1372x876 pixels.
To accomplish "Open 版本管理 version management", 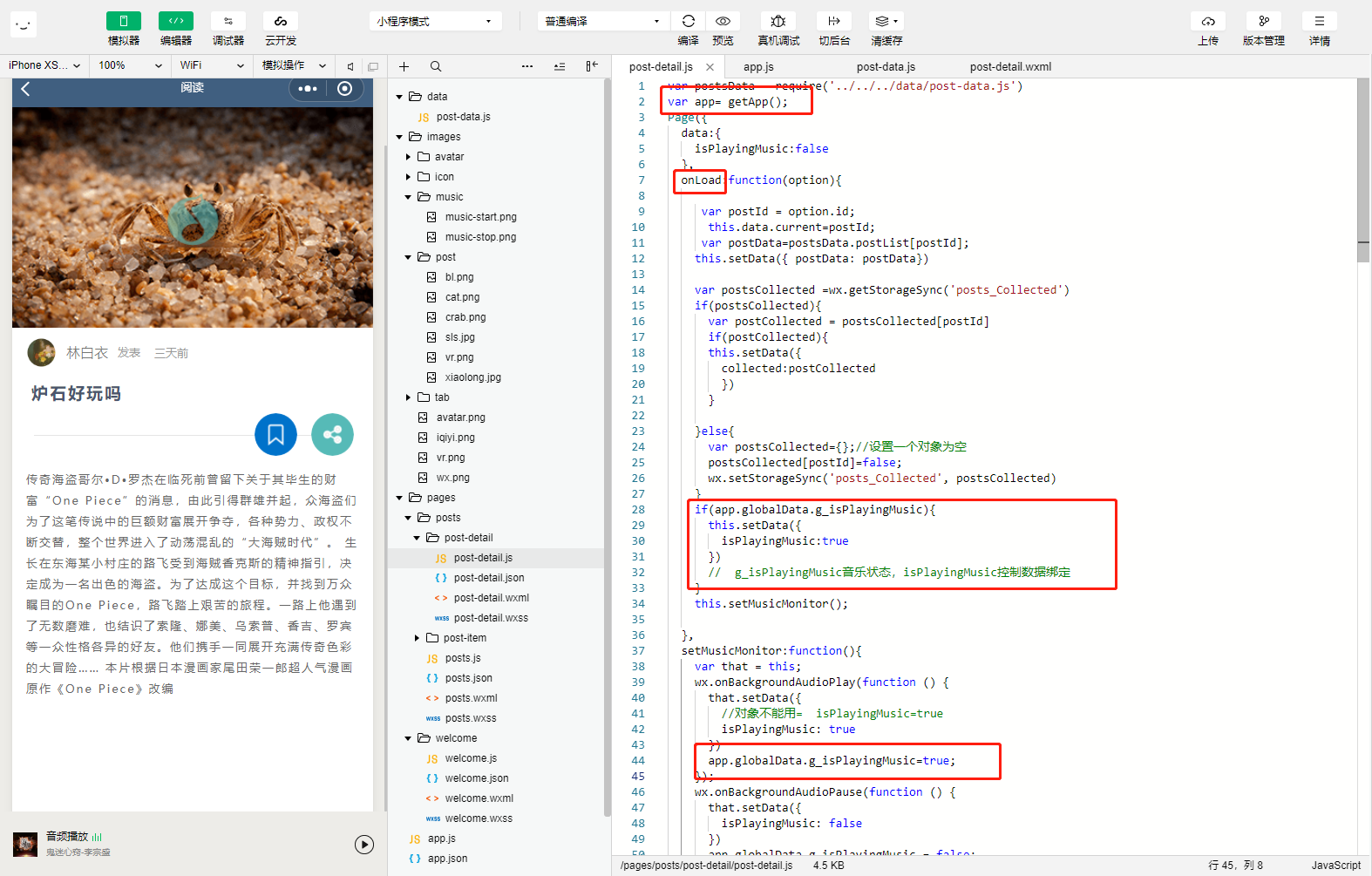I will click(x=1264, y=21).
